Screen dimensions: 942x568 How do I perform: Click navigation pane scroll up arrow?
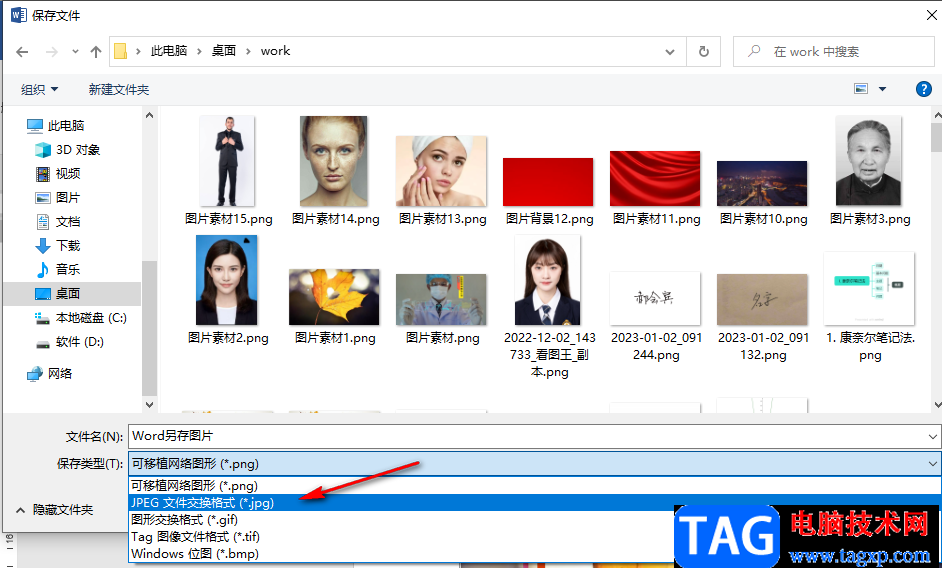pos(150,115)
